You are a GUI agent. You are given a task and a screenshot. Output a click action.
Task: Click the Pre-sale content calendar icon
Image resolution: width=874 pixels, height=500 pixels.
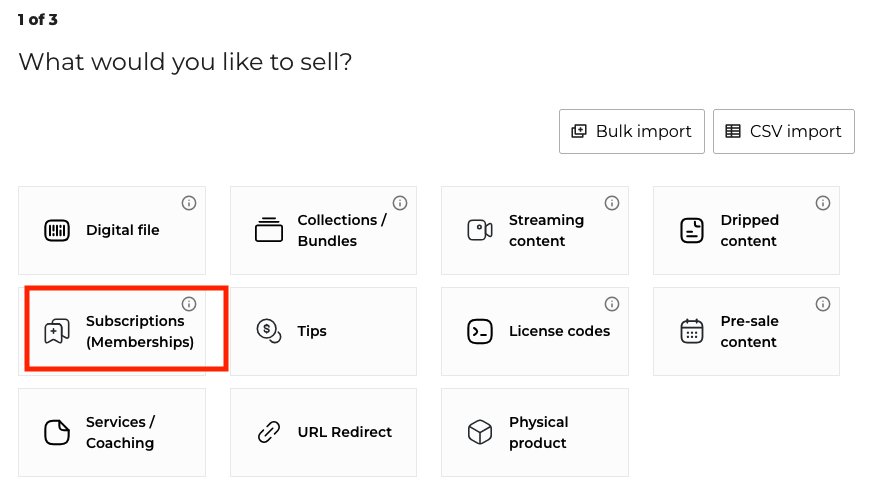pos(692,332)
